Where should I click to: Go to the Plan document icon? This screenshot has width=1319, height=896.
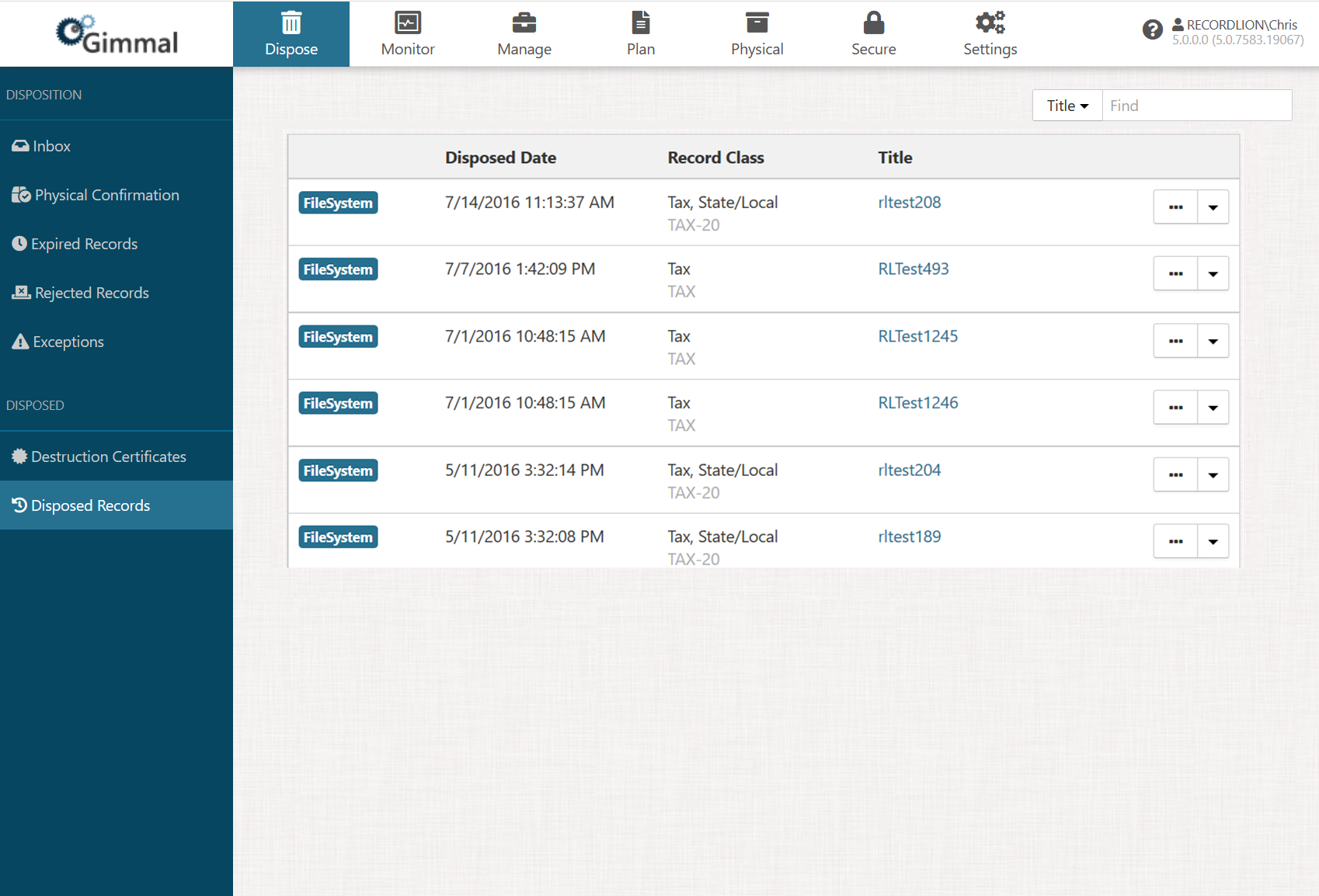click(640, 23)
